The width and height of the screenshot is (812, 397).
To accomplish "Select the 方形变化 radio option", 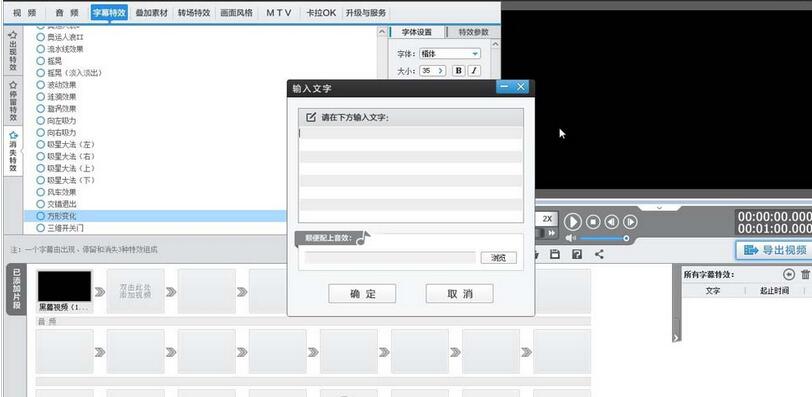I will click(40, 216).
